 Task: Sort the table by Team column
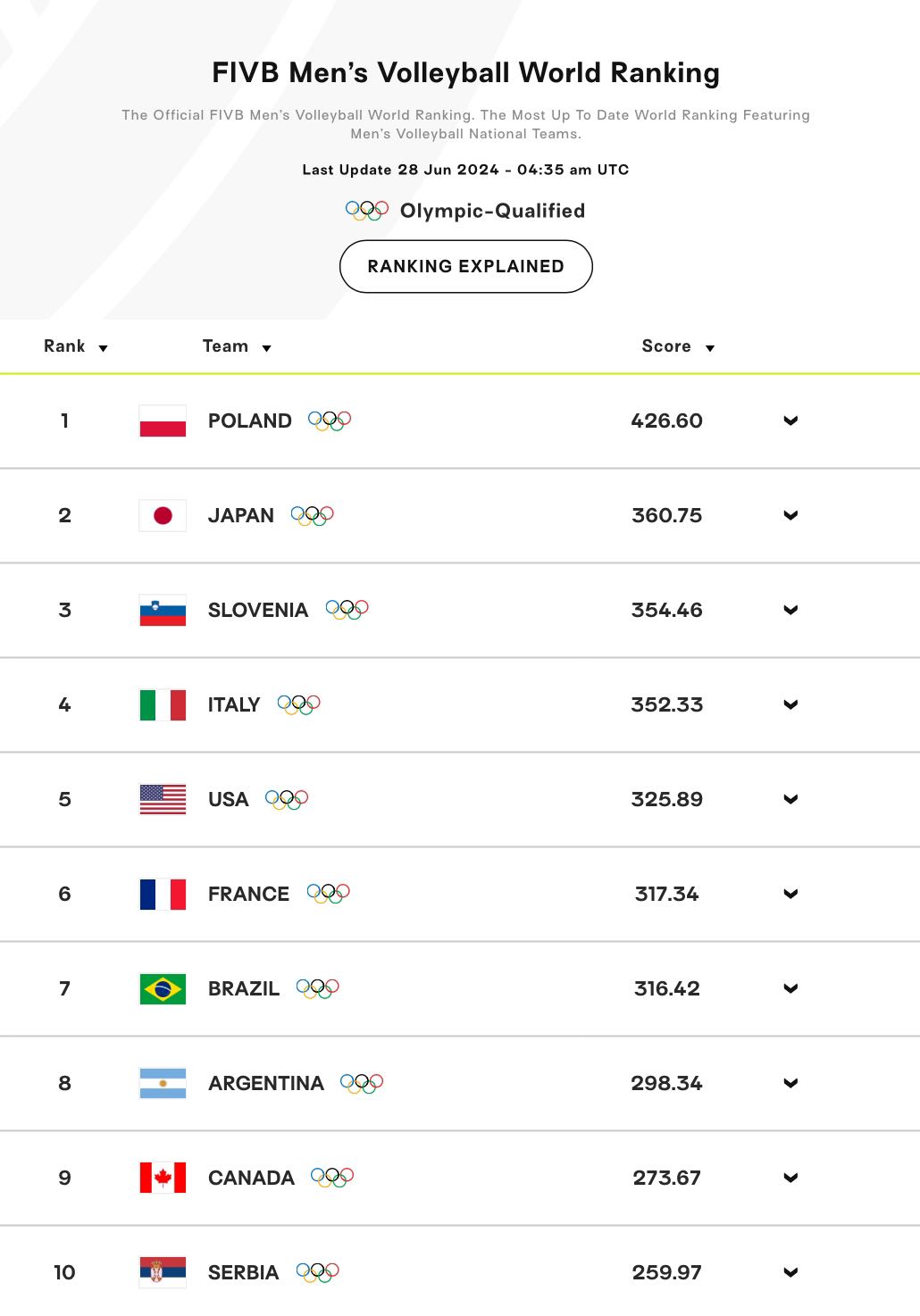tap(237, 346)
